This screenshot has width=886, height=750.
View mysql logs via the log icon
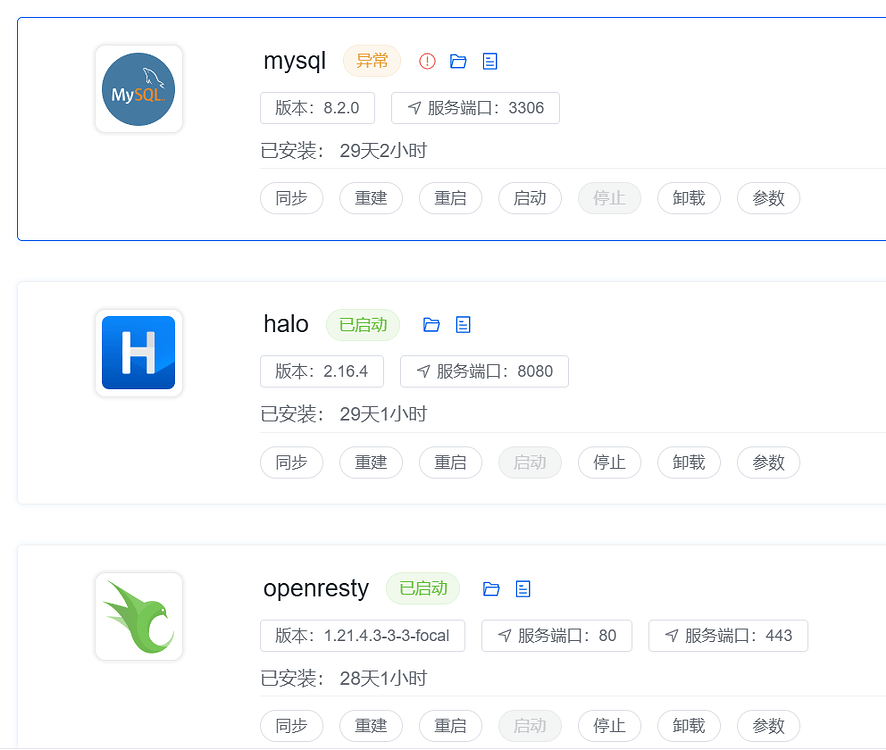[x=489, y=60]
